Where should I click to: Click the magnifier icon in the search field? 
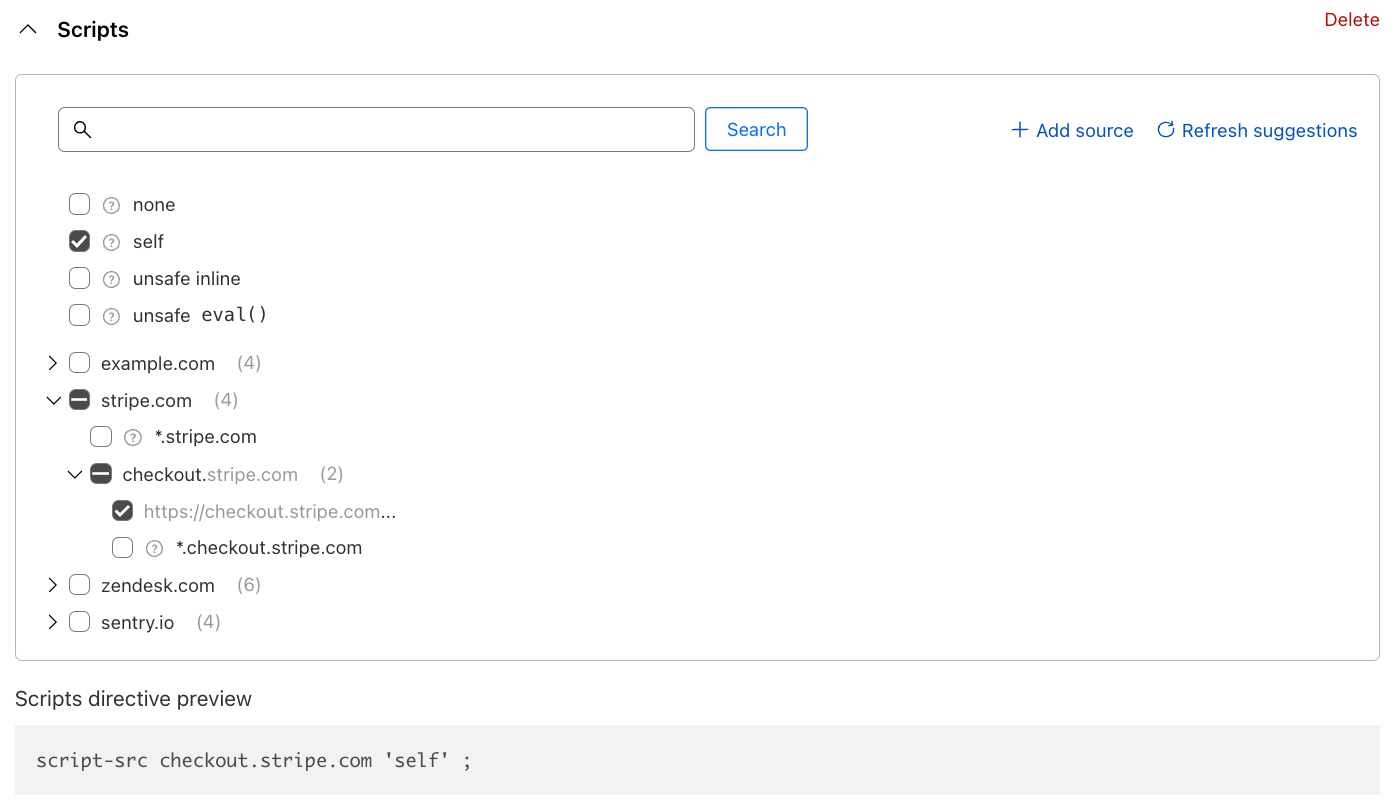click(83, 130)
